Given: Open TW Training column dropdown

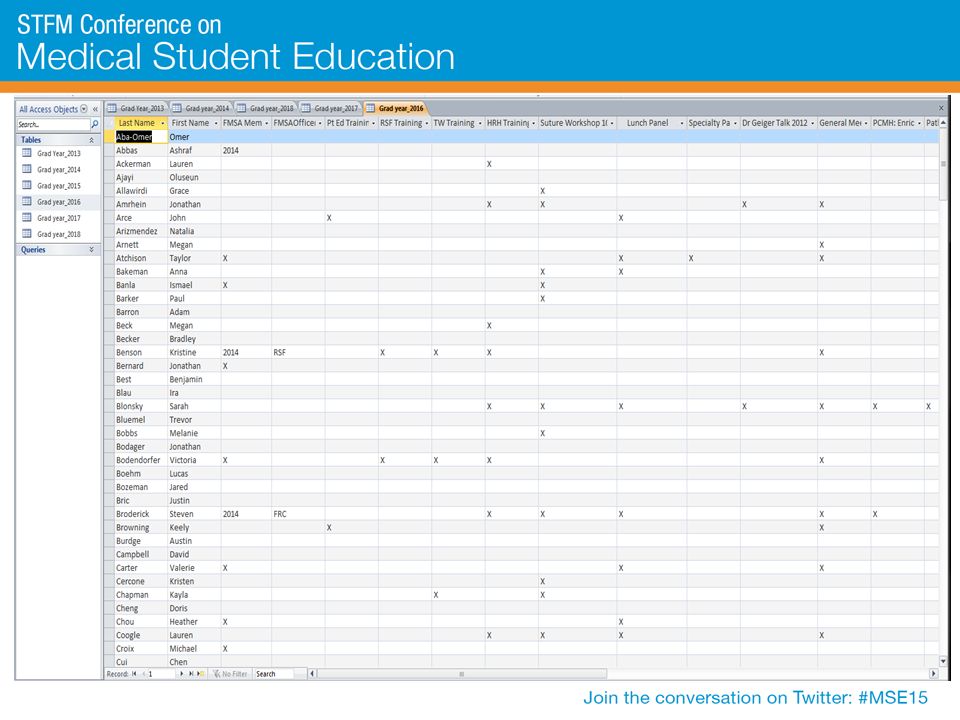Looking at the screenshot, I should point(480,124).
